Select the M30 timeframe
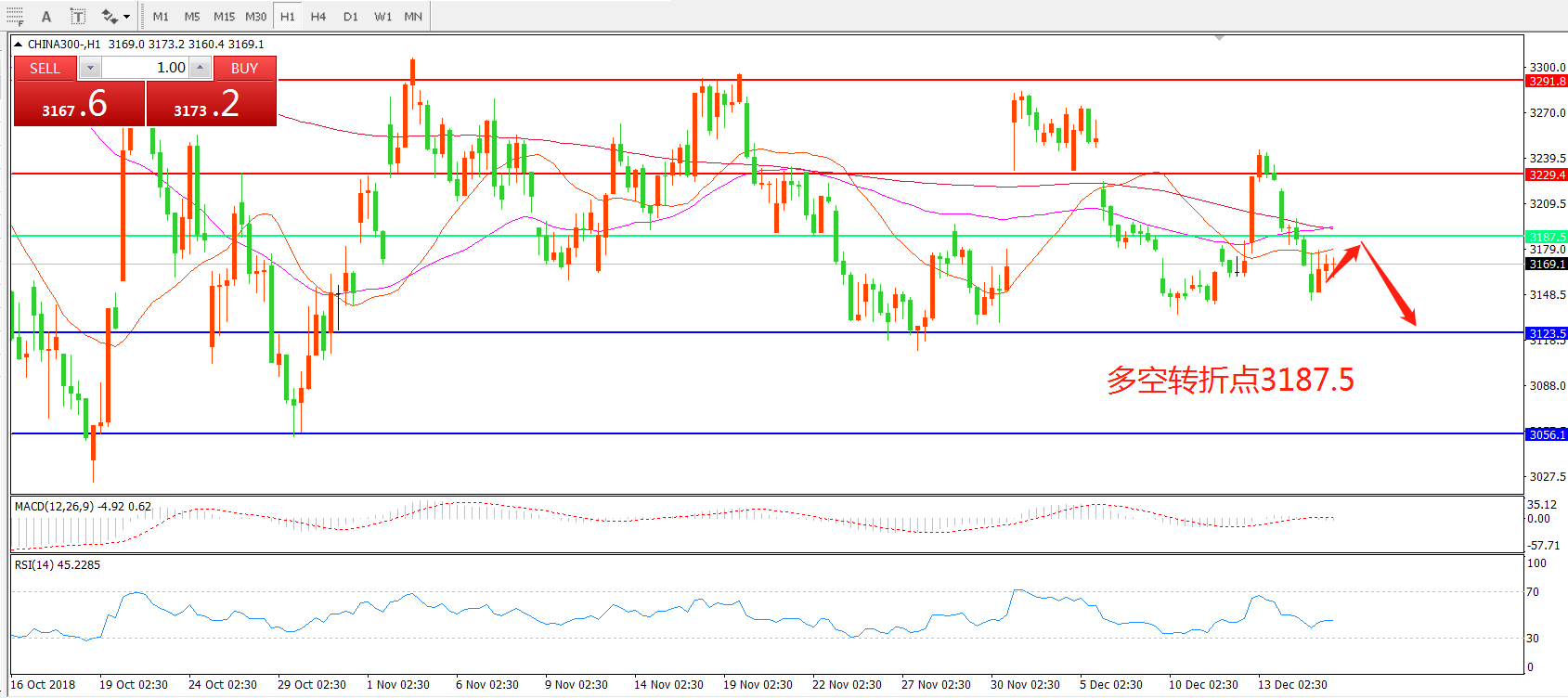1568x698 pixels. (255, 17)
